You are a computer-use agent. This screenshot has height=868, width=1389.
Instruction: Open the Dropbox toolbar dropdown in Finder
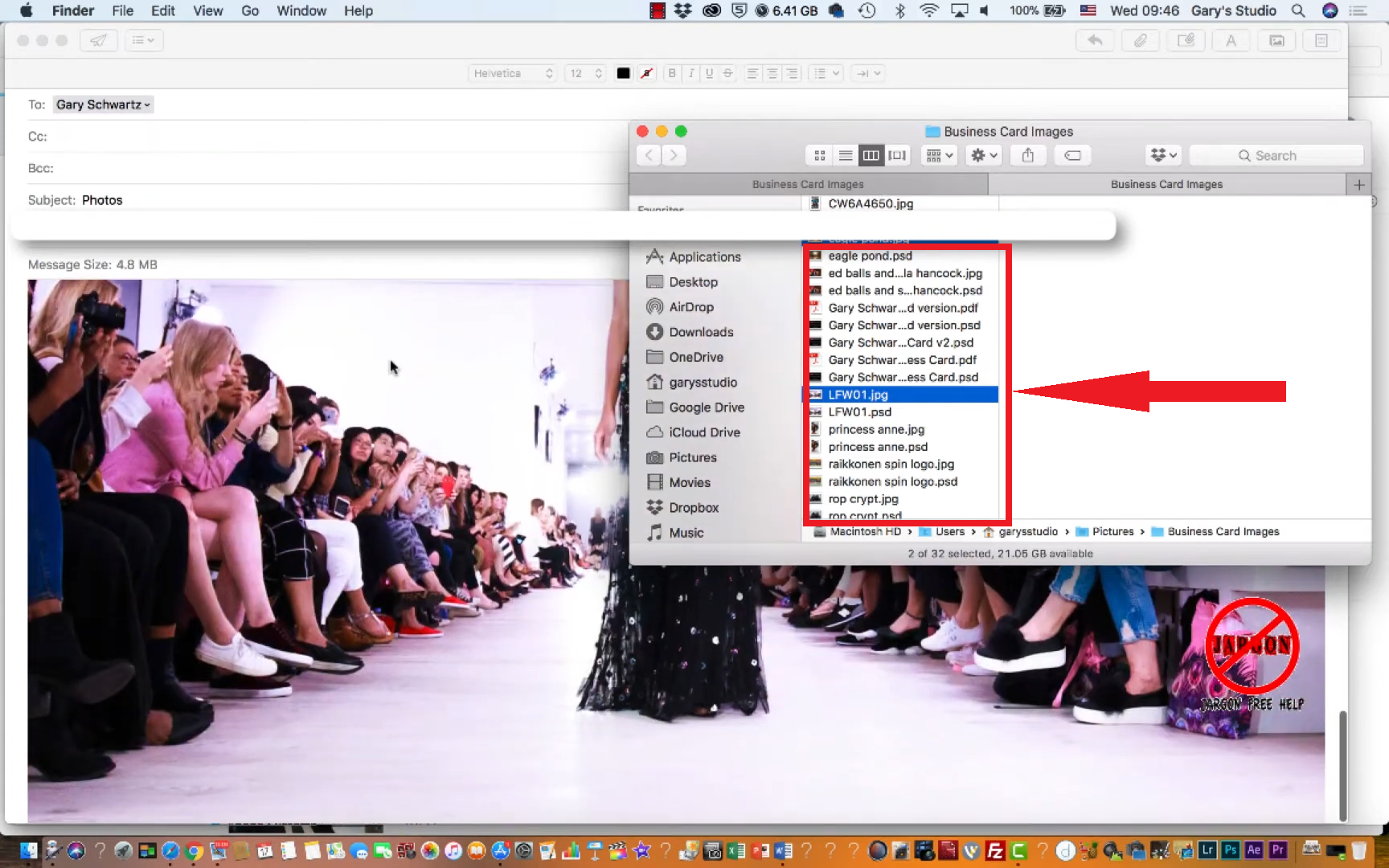click(1163, 155)
